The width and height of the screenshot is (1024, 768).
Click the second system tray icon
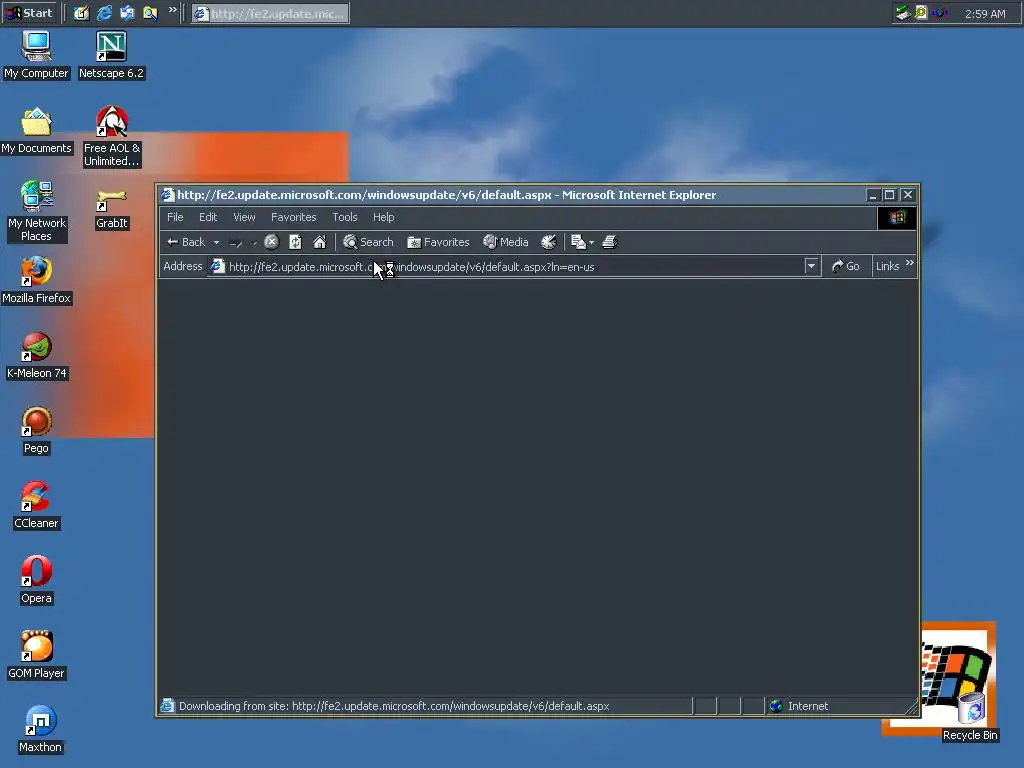pyautogui.click(x=921, y=12)
